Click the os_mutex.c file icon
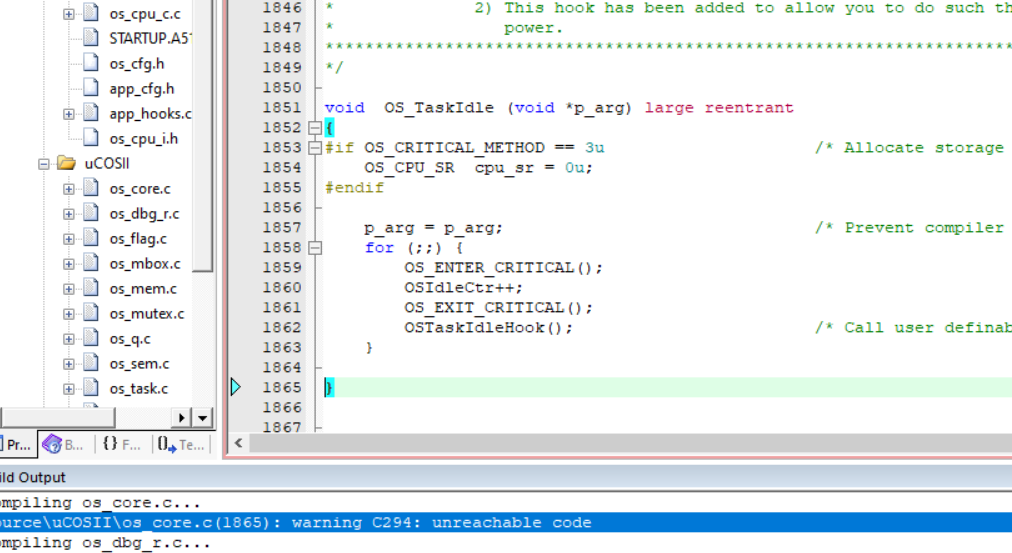The width and height of the screenshot is (1012, 553). click(91, 313)
